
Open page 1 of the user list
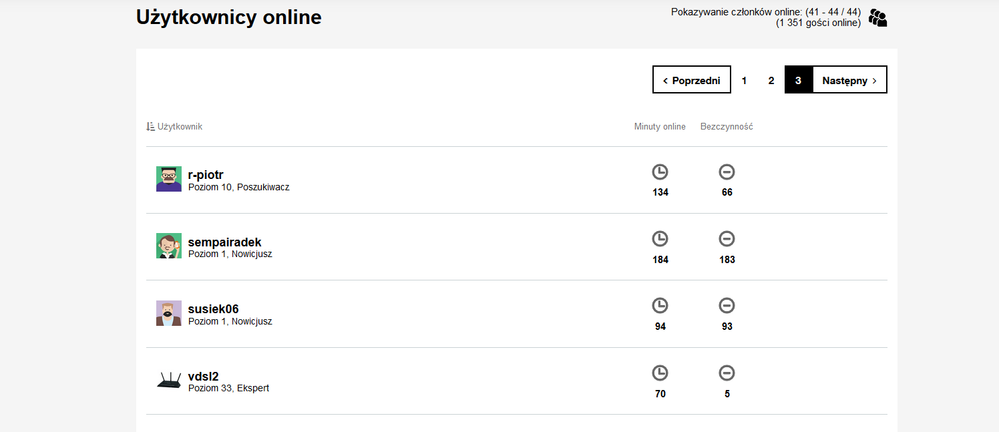coord(744,80)
